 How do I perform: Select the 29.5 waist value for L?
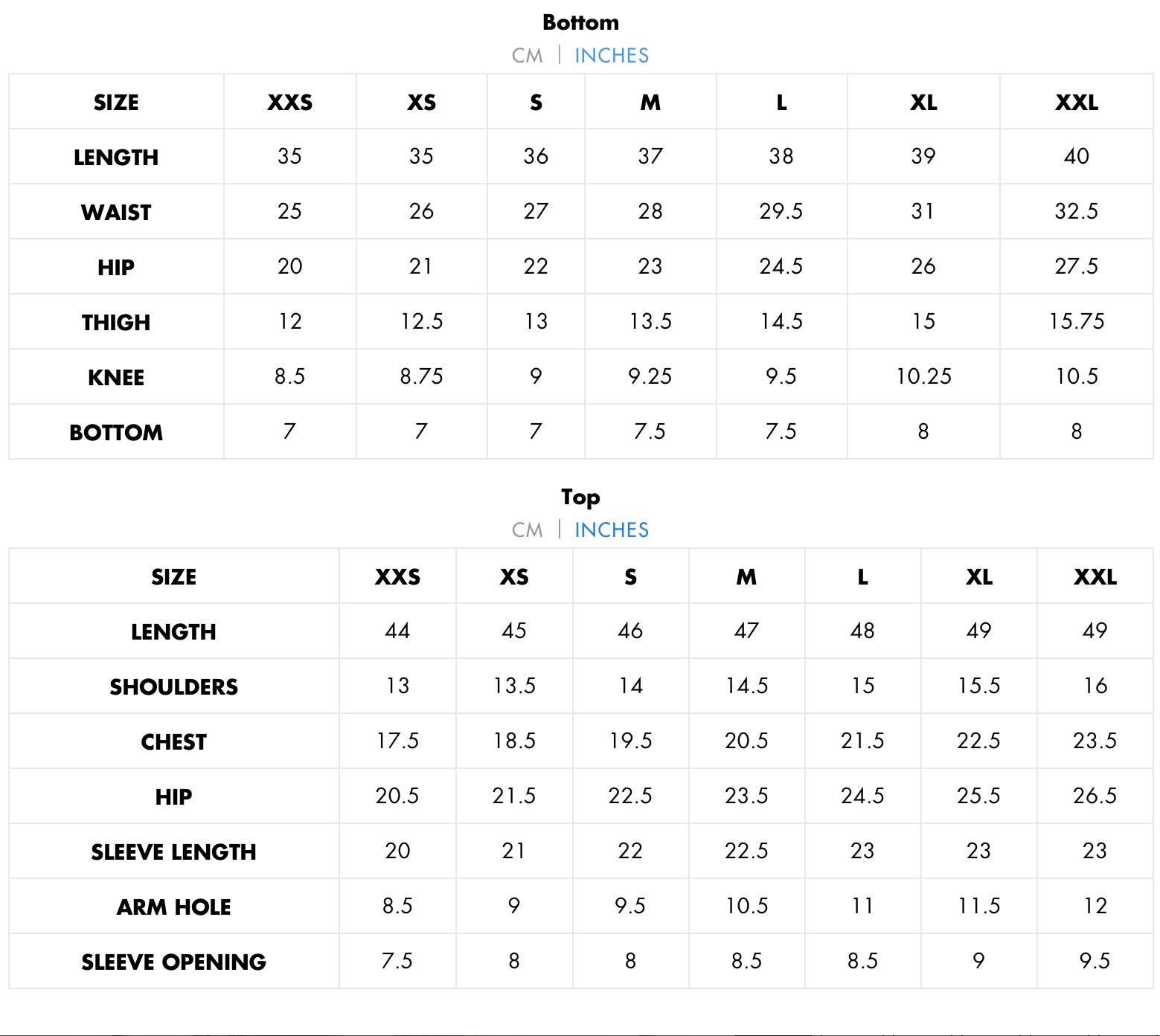point(781,211)
